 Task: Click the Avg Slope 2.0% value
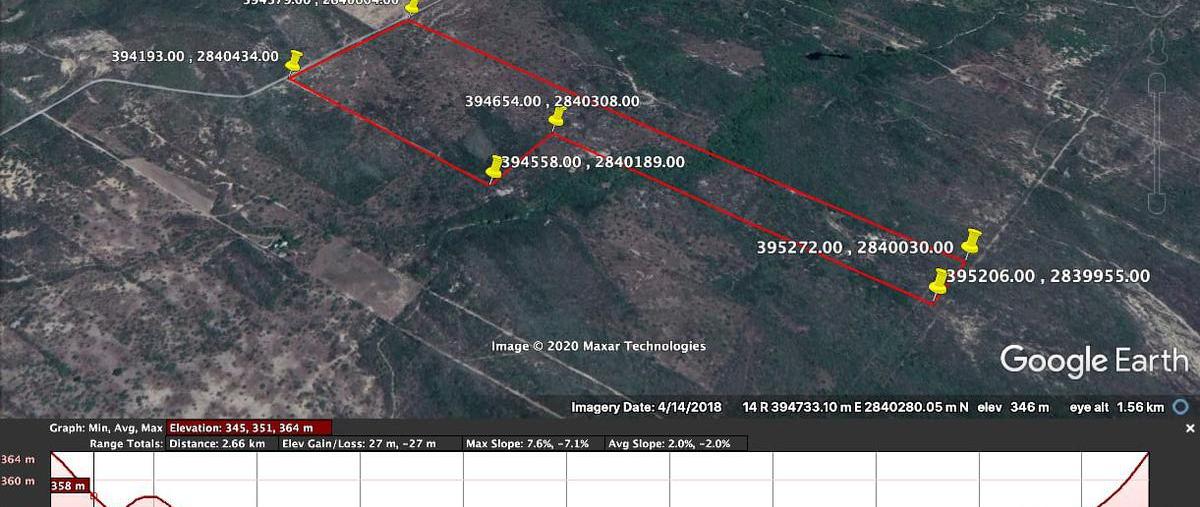[x=675, y=443]
